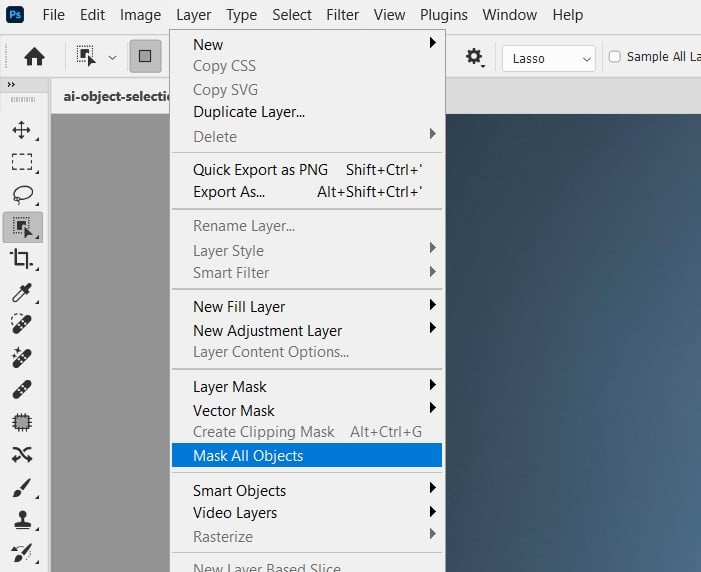
Task: Select the Lasso tool in toolbar
Action: (23, 195)
